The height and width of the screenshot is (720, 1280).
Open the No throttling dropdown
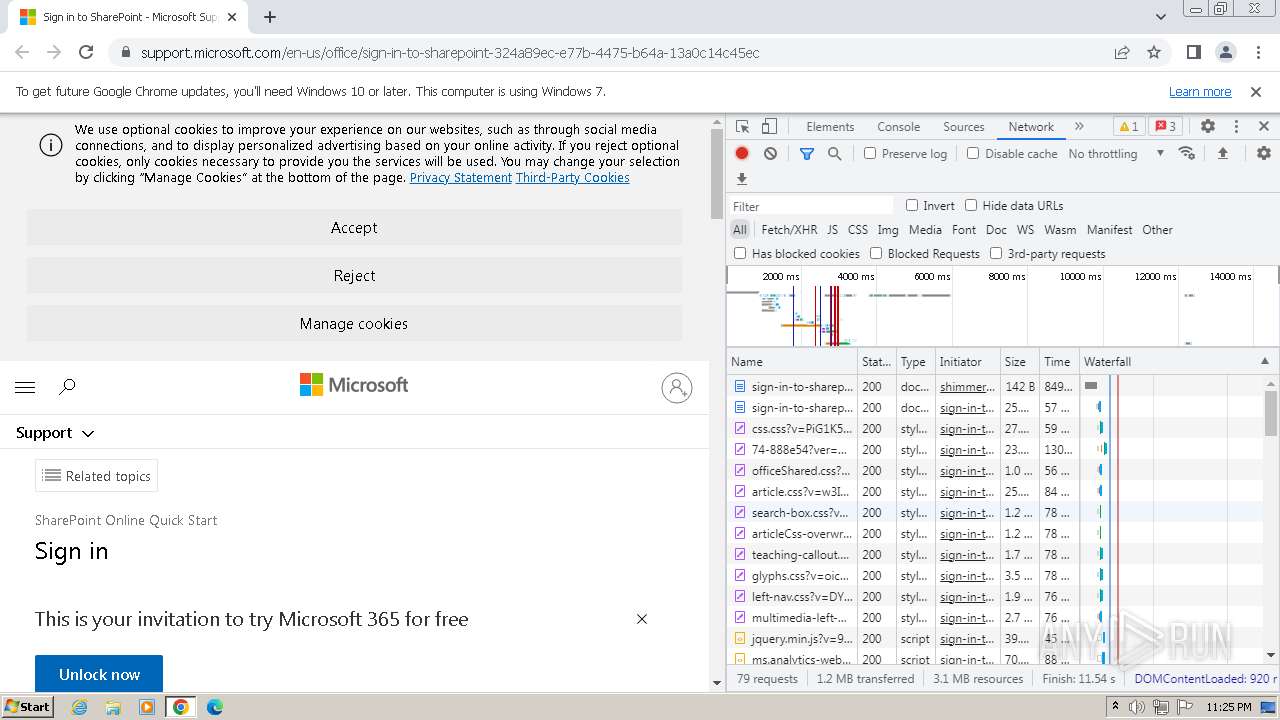1116,153
